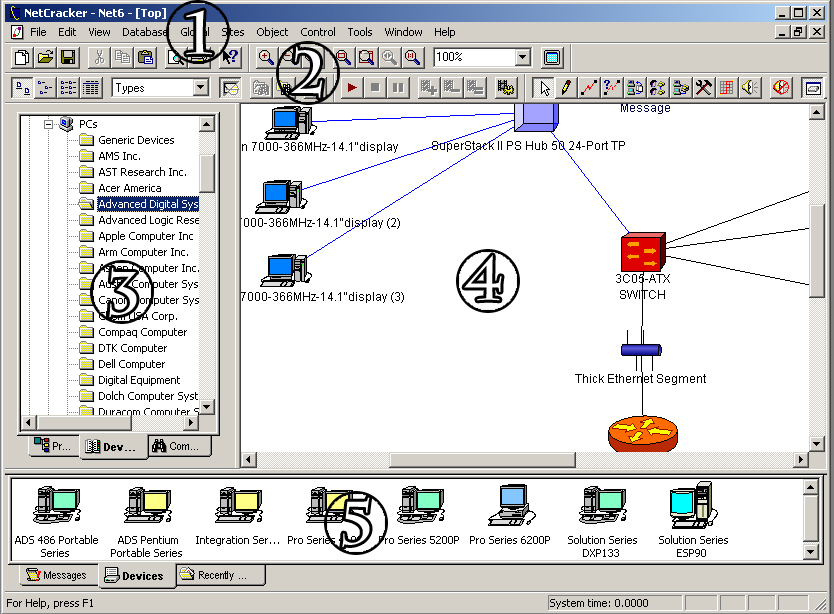Screen dimensions: 834x614
Task: Open the View menu
Action: [99, 32]
